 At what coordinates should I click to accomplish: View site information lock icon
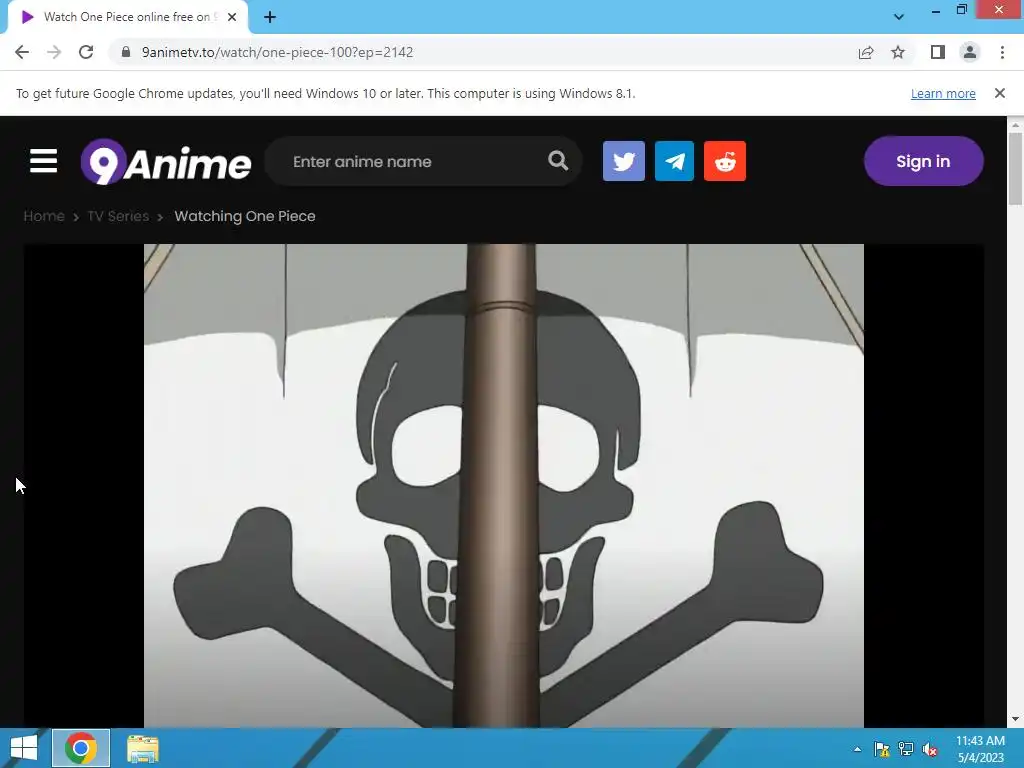(126, 52)
